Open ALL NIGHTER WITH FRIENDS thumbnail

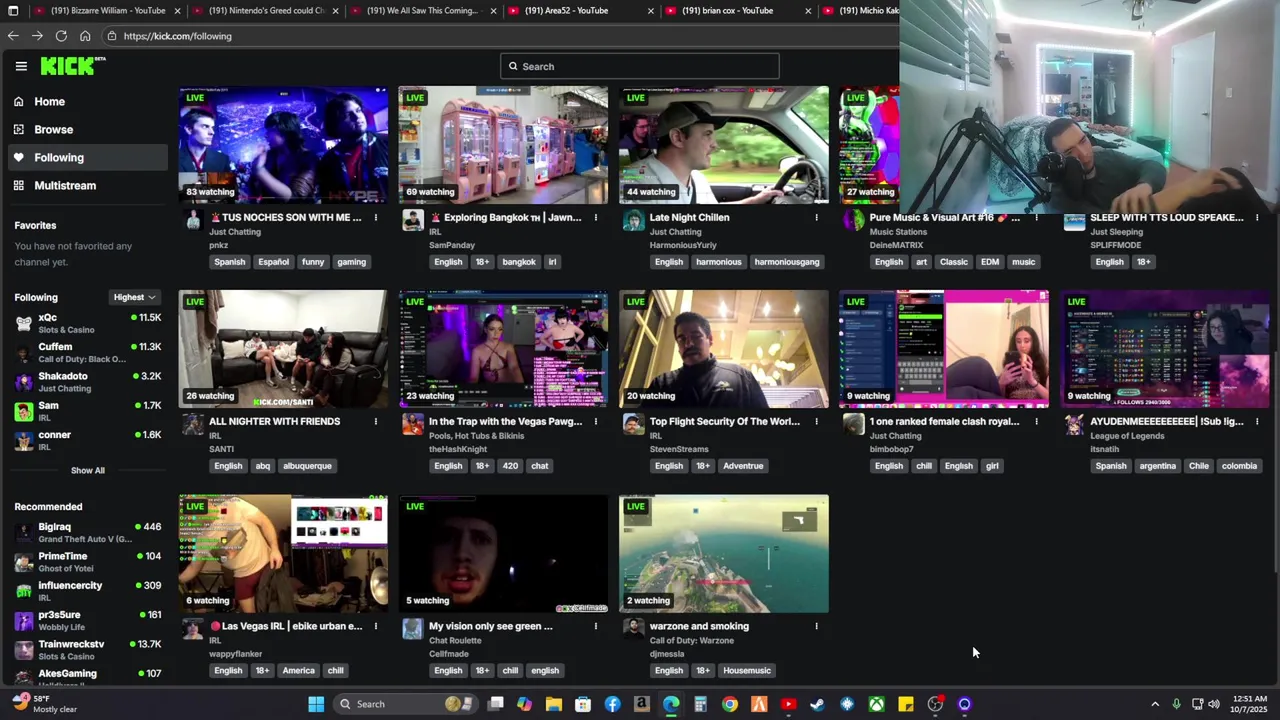point(283,349)
